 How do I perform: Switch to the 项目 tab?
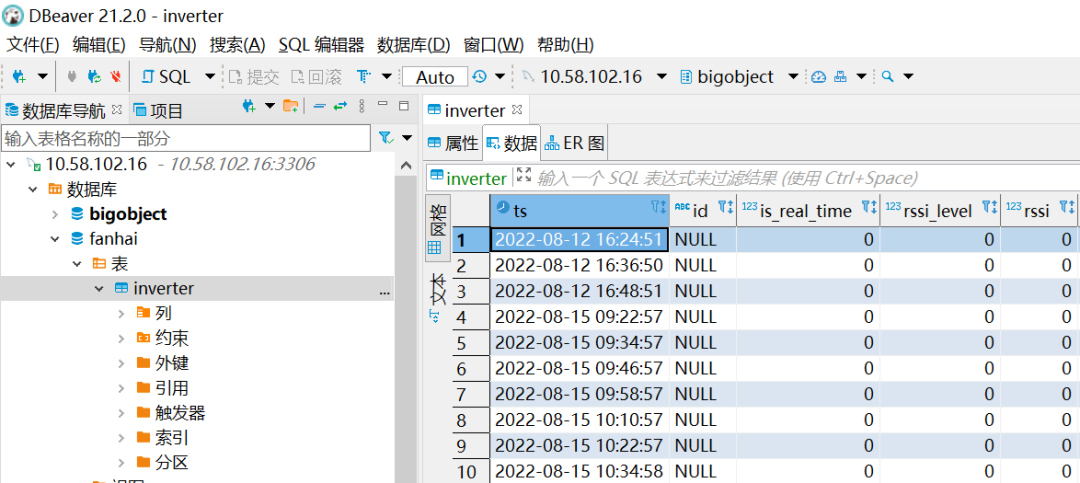(158, 110)
